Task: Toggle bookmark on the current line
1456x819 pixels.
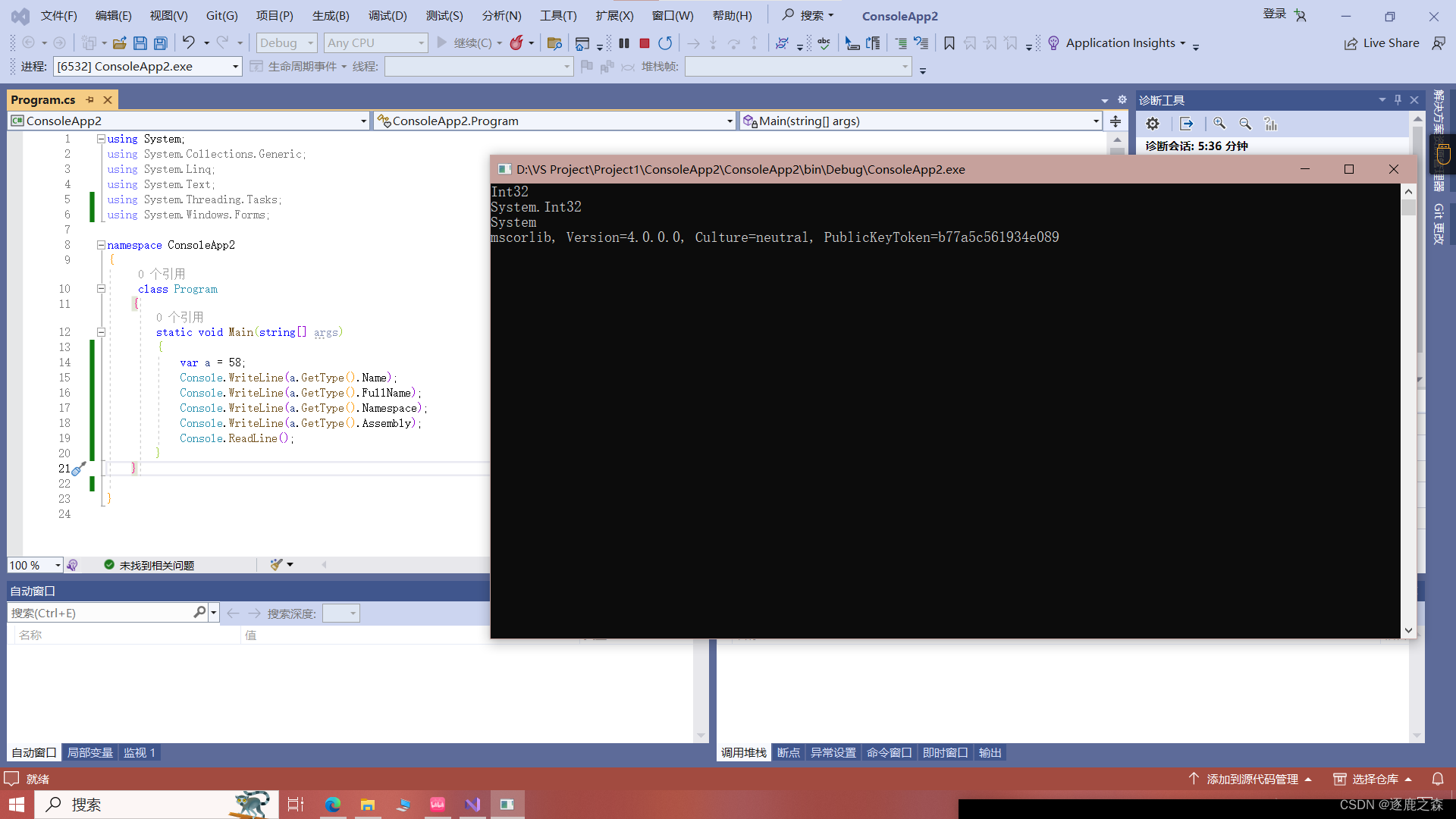Action: point(949,43)
